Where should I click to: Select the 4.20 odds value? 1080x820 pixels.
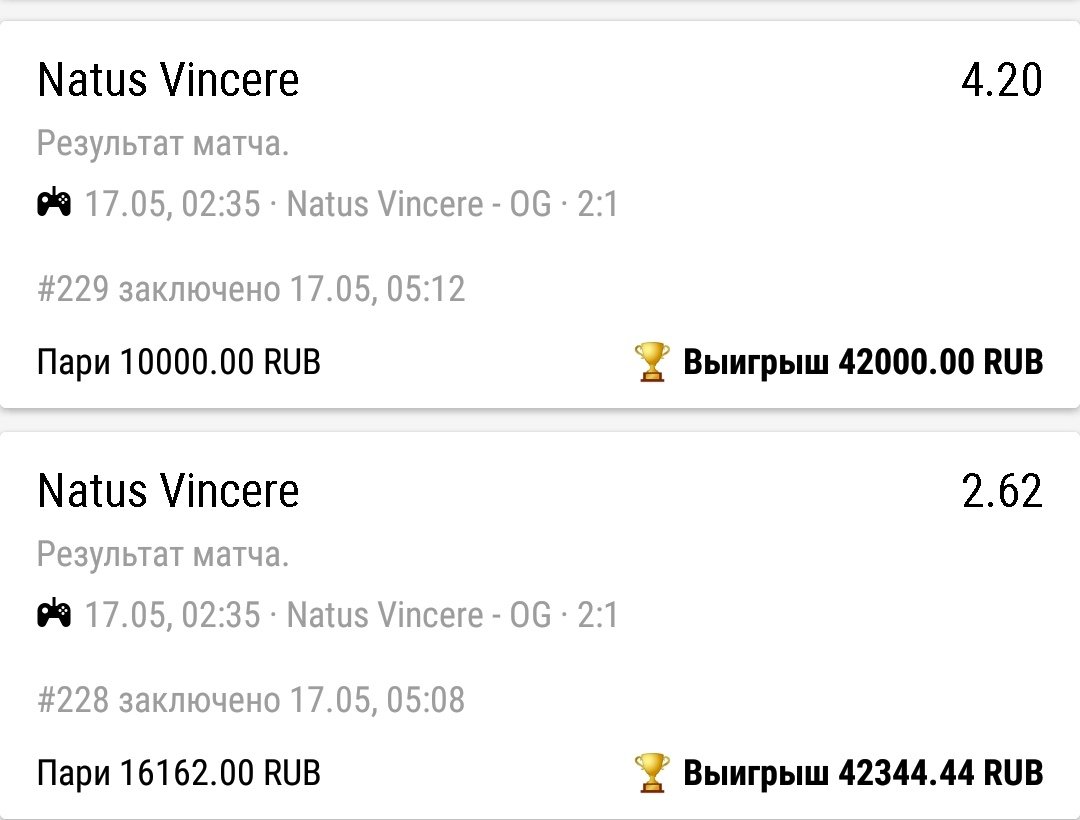(1001, 81)
